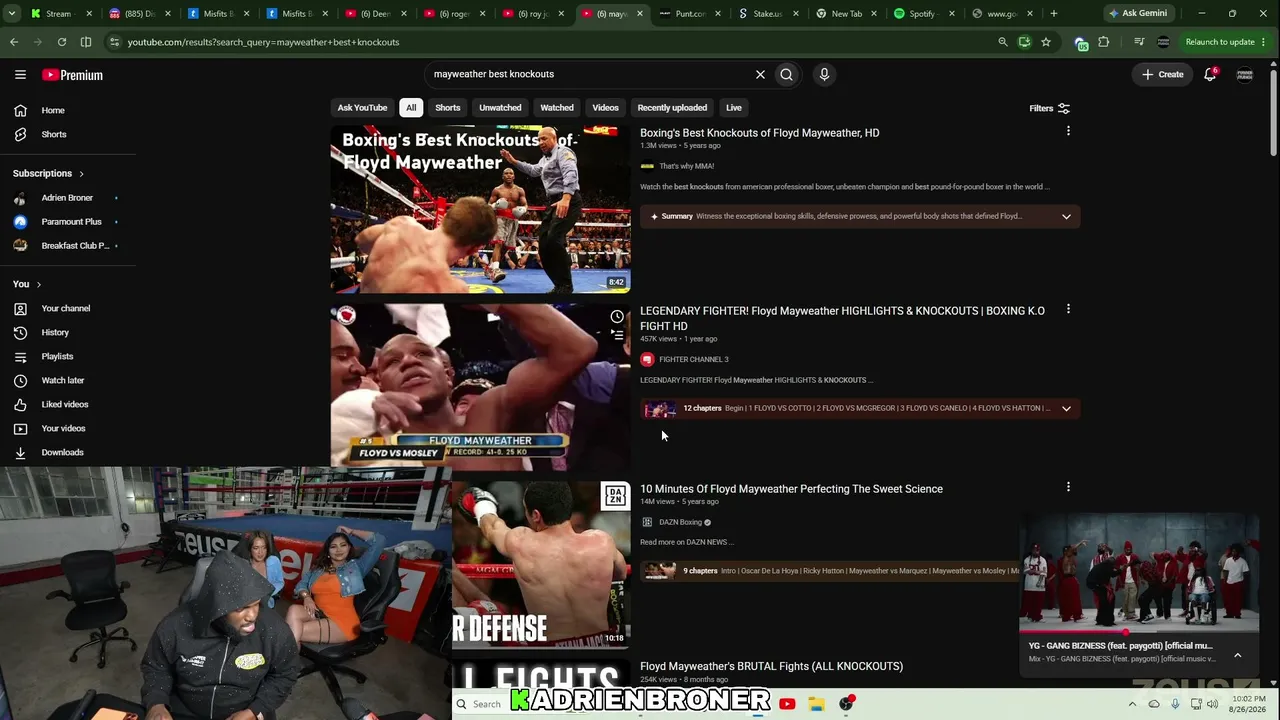Select the Recently uploaded filter chip
The image size is (1280, 720).
(x=672, y=108)
